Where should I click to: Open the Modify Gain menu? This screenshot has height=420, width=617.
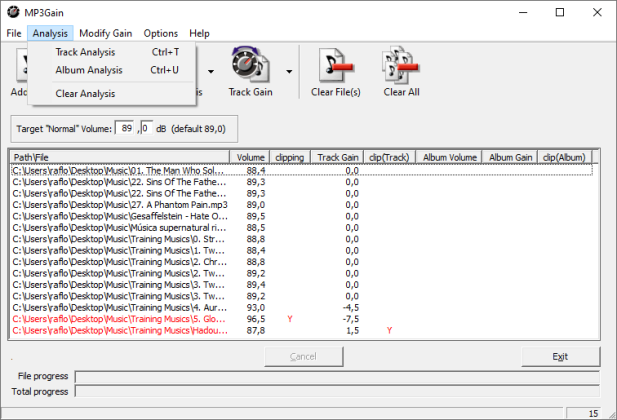[x=105, y=33]
